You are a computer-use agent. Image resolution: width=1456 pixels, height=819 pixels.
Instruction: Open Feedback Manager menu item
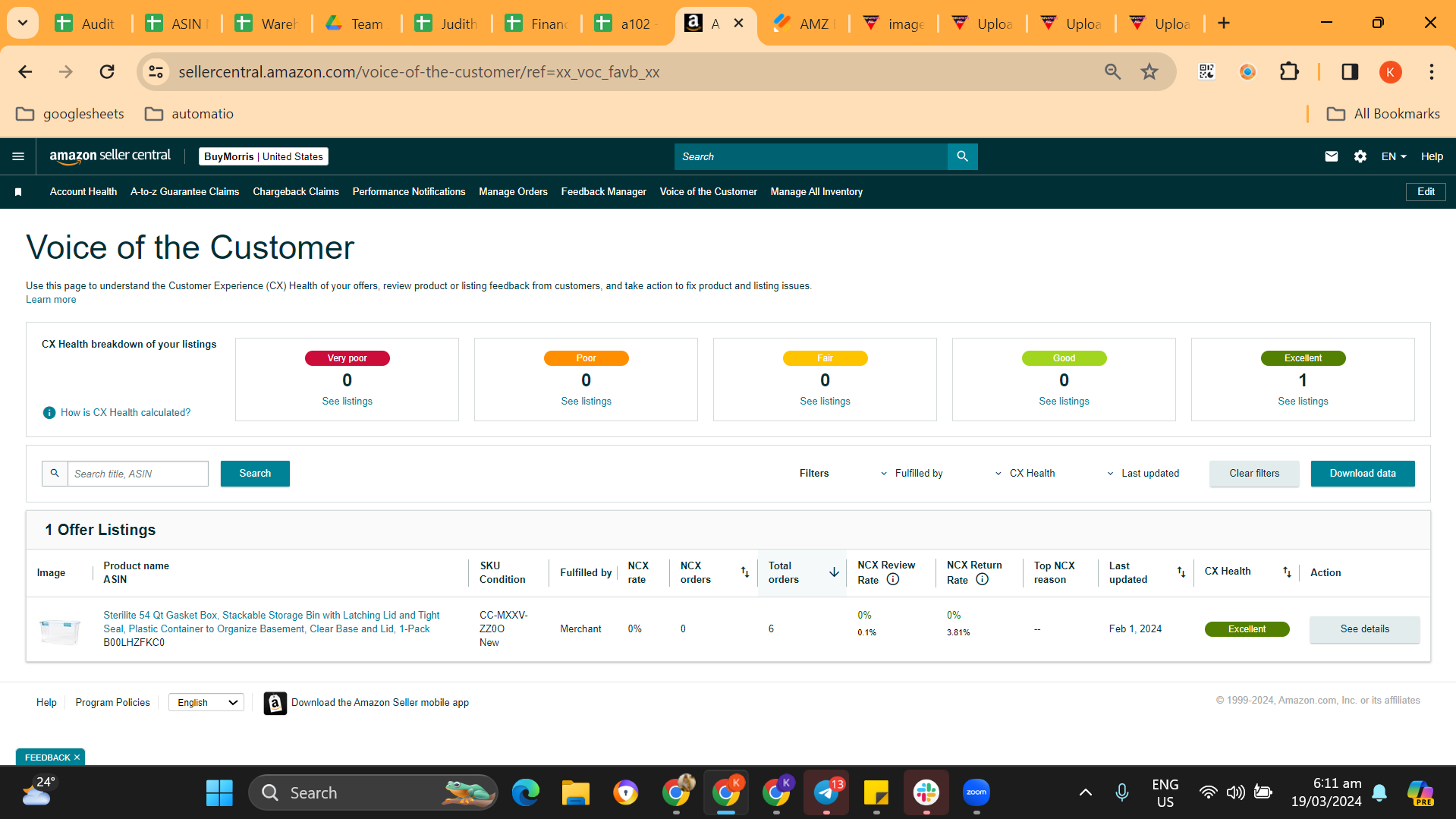tap(604, 192)
